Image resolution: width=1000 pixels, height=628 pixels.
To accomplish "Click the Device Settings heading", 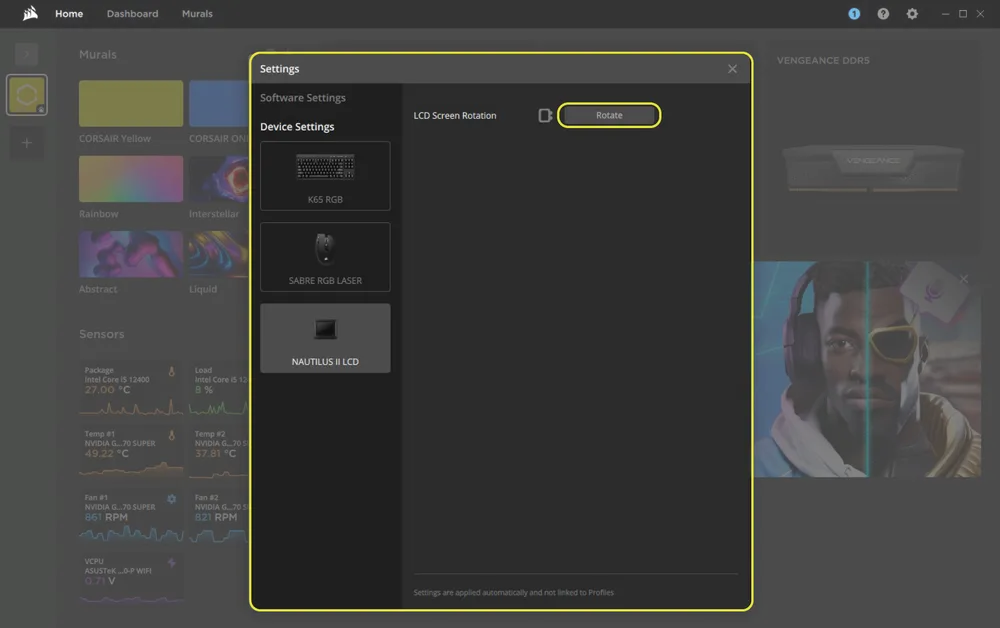I will (297, 127).
